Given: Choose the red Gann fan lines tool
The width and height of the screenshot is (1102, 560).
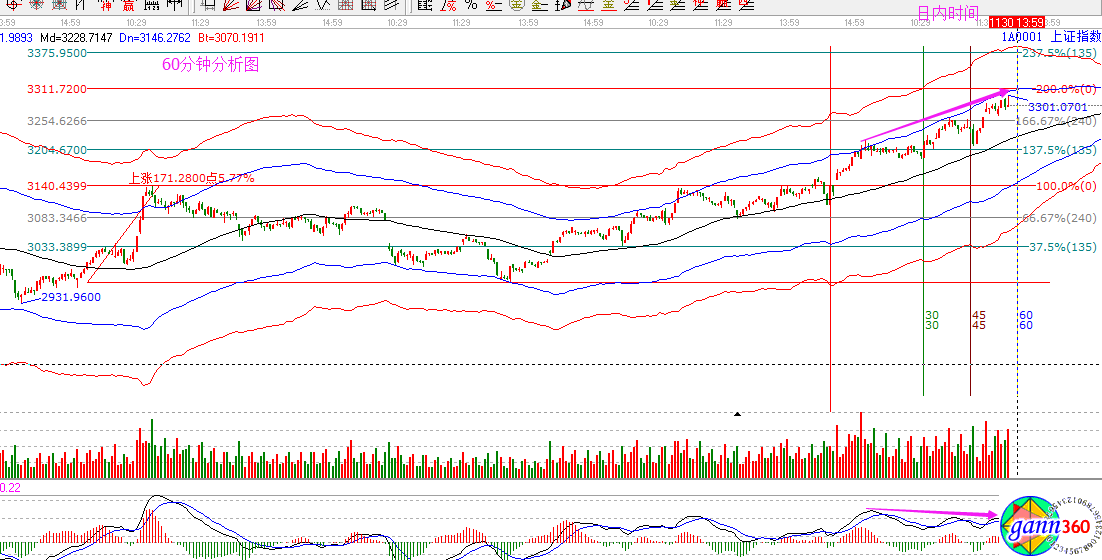Looking at the screenshot, I should point(231,6).
